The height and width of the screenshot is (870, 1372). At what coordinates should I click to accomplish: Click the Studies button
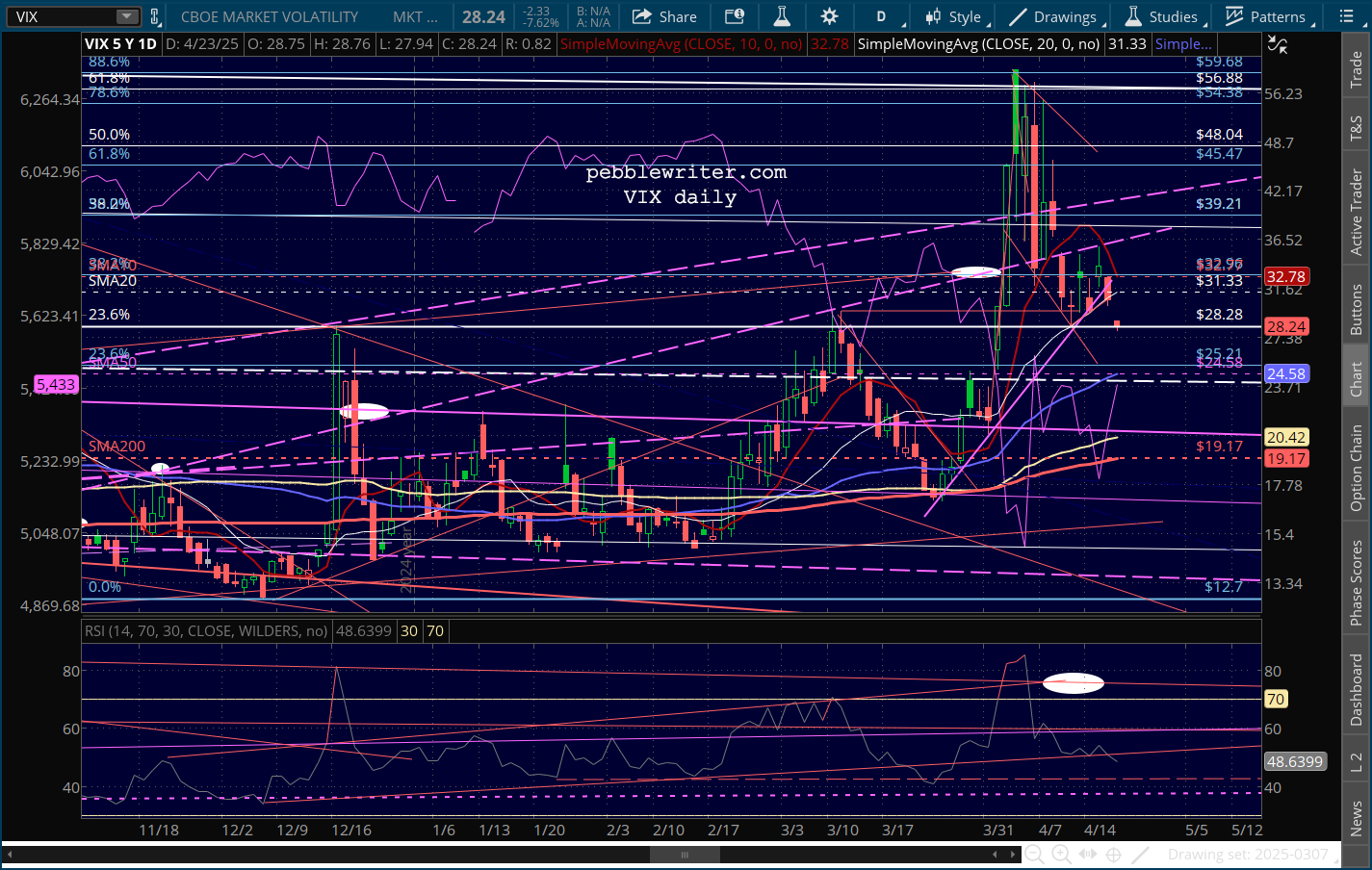tap(1162, 16)
